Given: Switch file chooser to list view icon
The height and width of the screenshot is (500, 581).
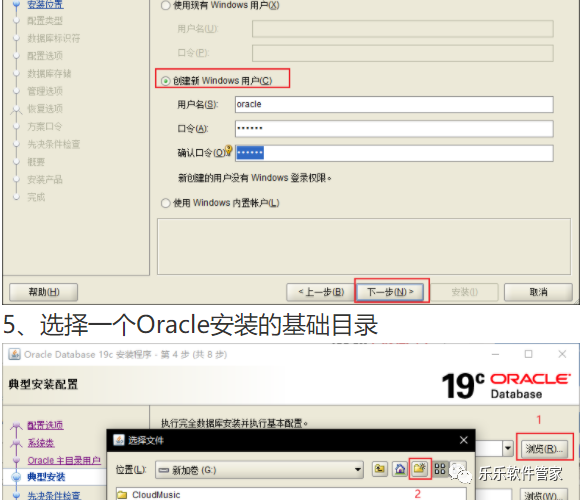Looking at the screenshot, I should pos(440,469).
